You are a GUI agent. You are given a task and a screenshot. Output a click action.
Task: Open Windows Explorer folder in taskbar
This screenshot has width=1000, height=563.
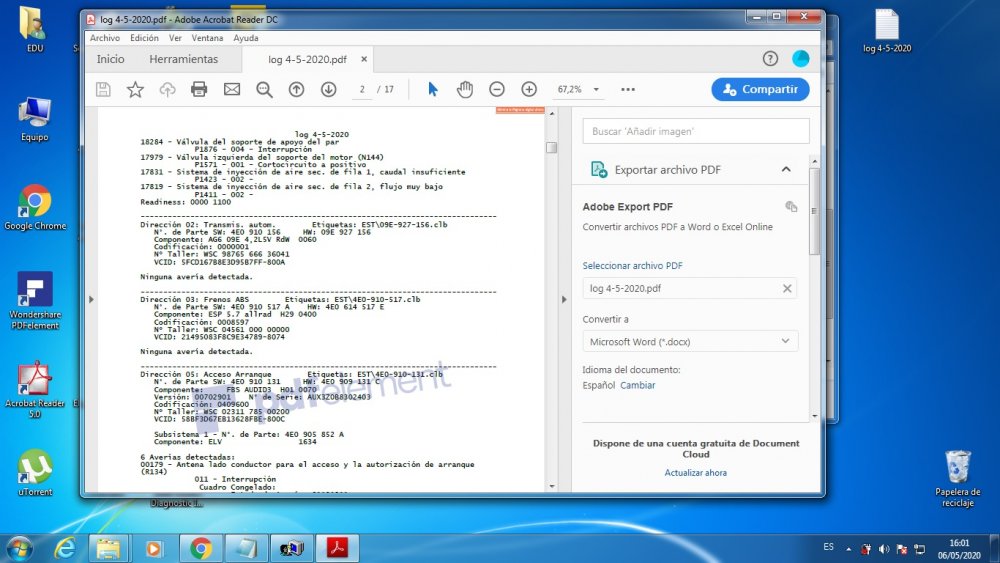click(108, 548)
